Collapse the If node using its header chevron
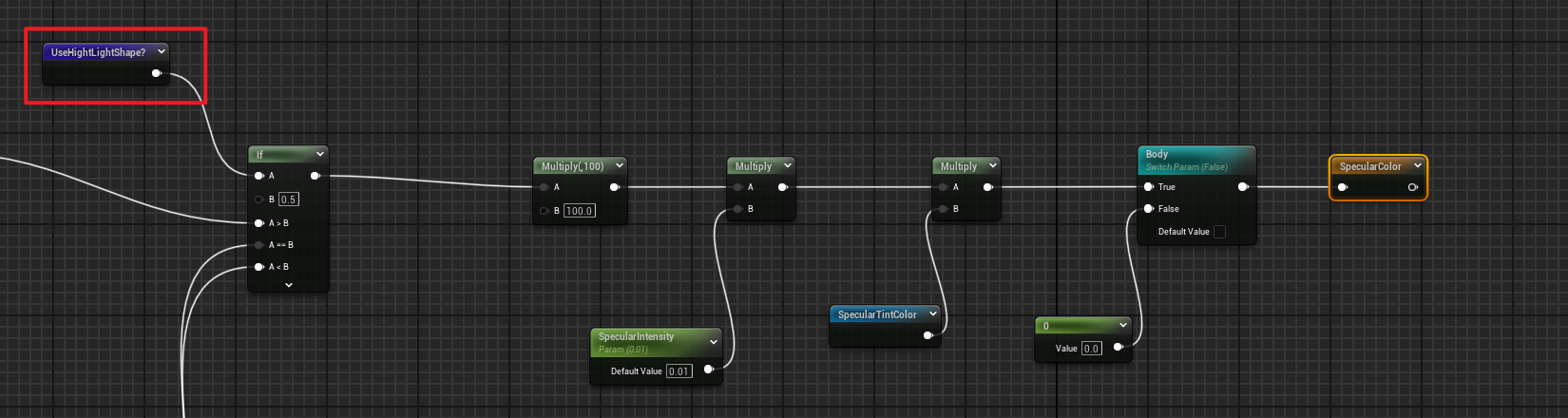Viewport: 1568px width, 418px height. pyautogui.click(x=320, y=154)
